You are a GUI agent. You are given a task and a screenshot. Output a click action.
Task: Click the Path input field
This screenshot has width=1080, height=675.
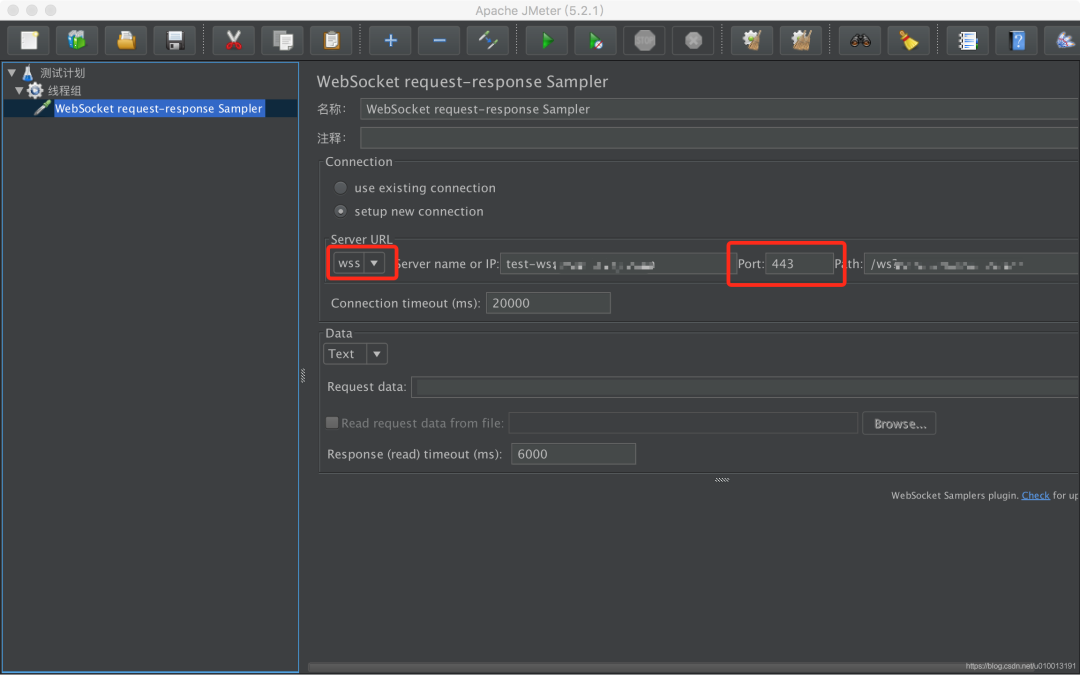(972, 264)
